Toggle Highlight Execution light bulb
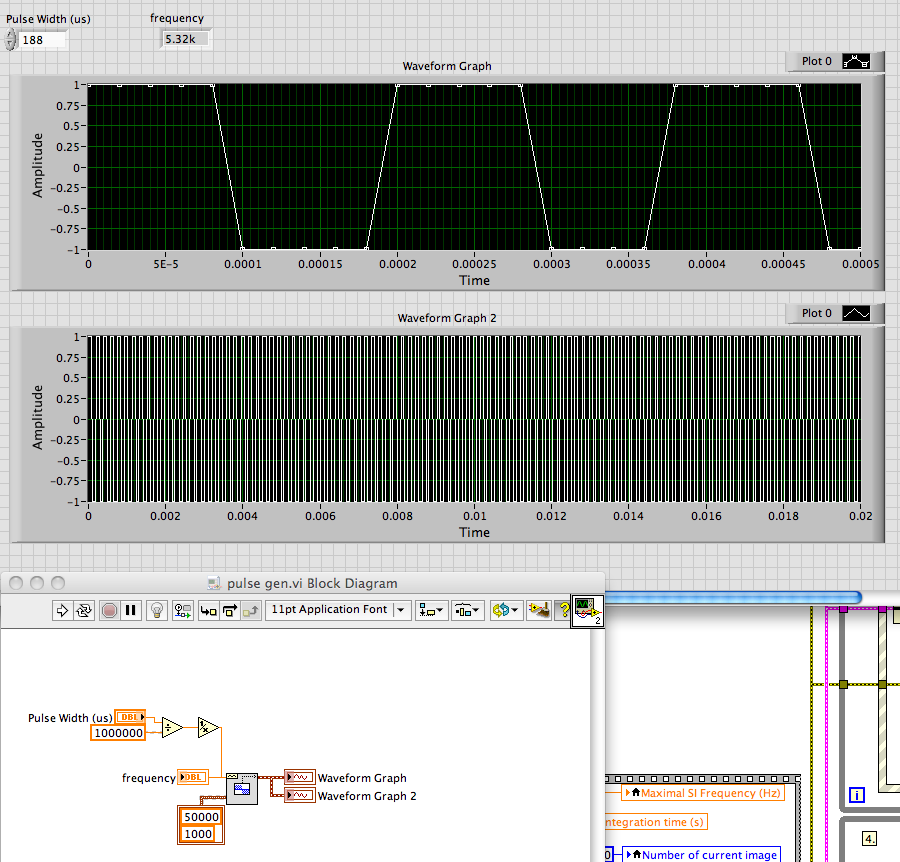Screen dimensions: 900x862 (x=157, y=610)
